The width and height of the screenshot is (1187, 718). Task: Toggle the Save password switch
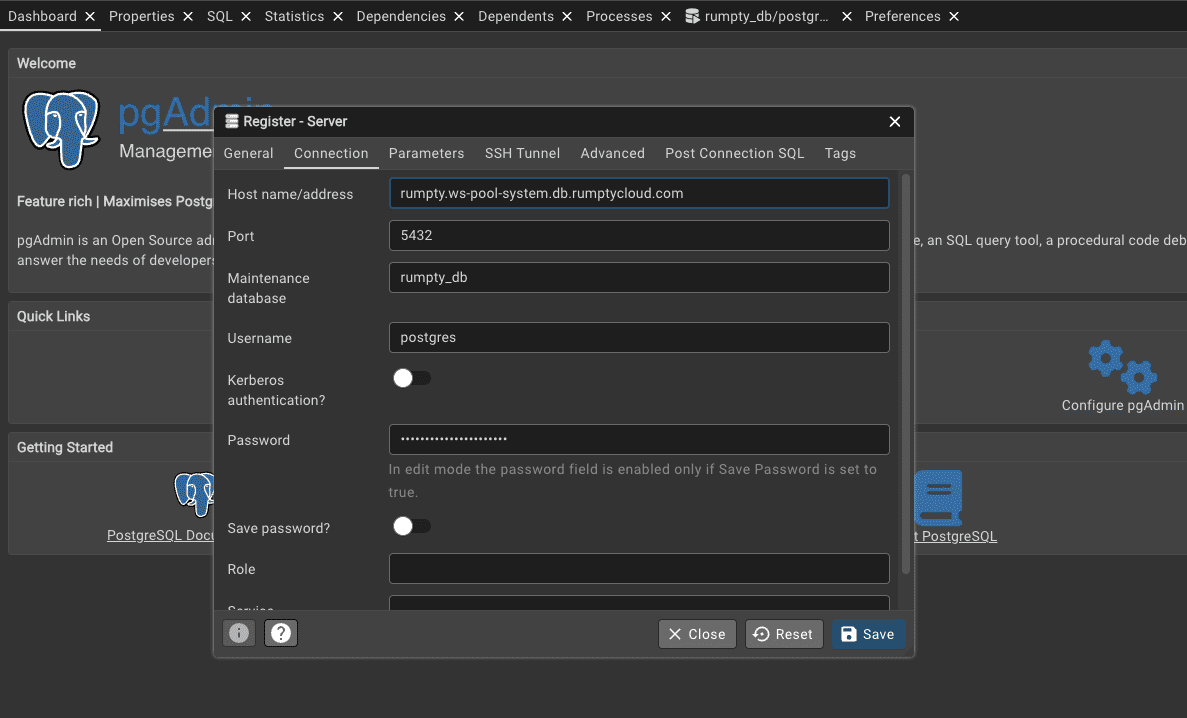point(412,526)
